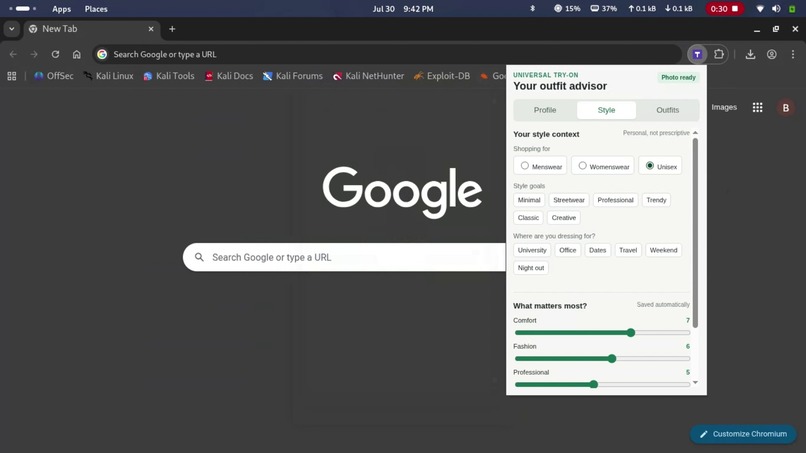Toggle the Weekend occasion chip
This screenshot has width=806, height=453.
664,250
